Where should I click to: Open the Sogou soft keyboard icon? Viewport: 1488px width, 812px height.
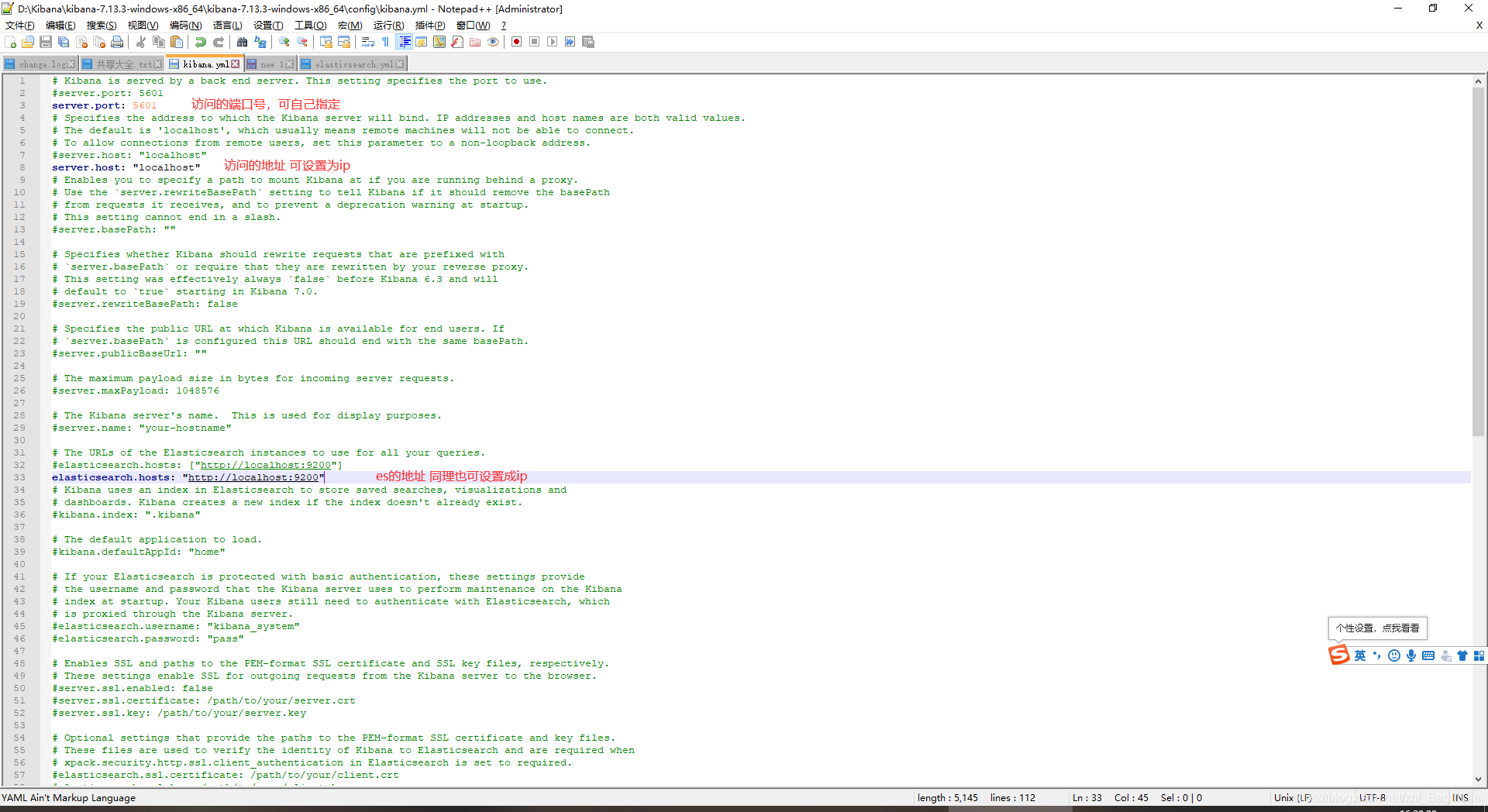[x=1428, y=655]
